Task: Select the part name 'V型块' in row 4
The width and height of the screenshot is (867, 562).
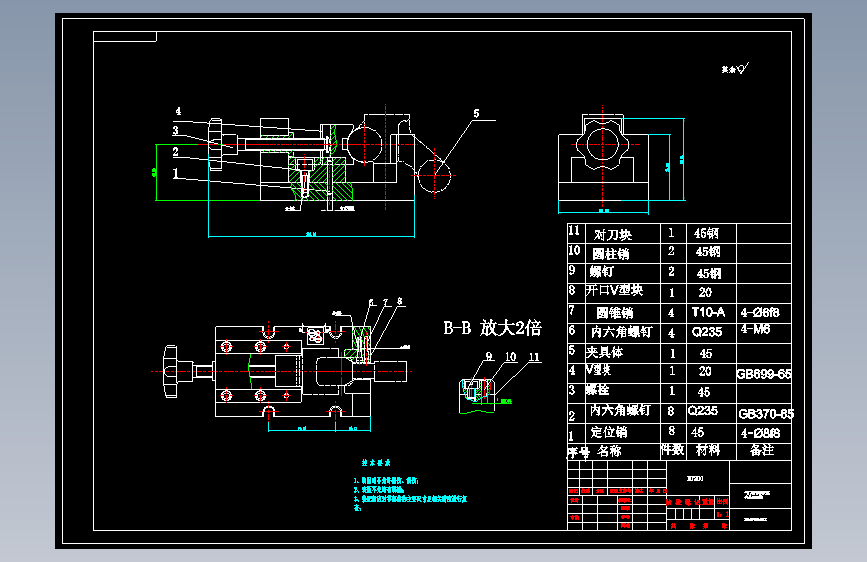Action: [x=598, y=370]
